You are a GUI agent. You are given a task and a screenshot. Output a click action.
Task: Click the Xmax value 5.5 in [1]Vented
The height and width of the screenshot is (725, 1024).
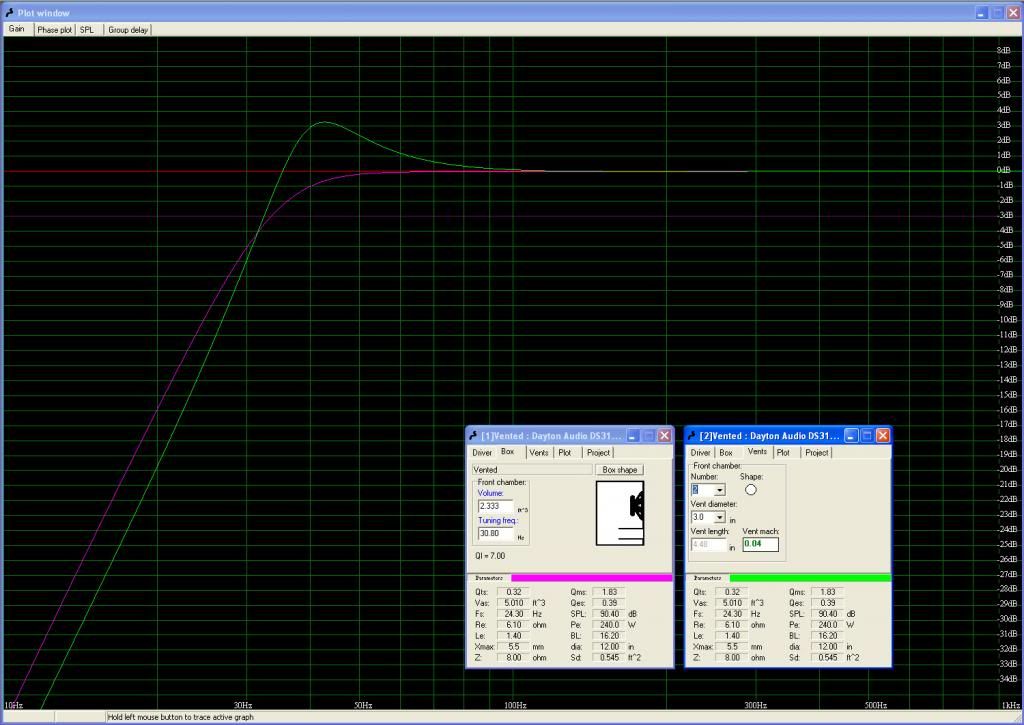(x=513, y=647)
